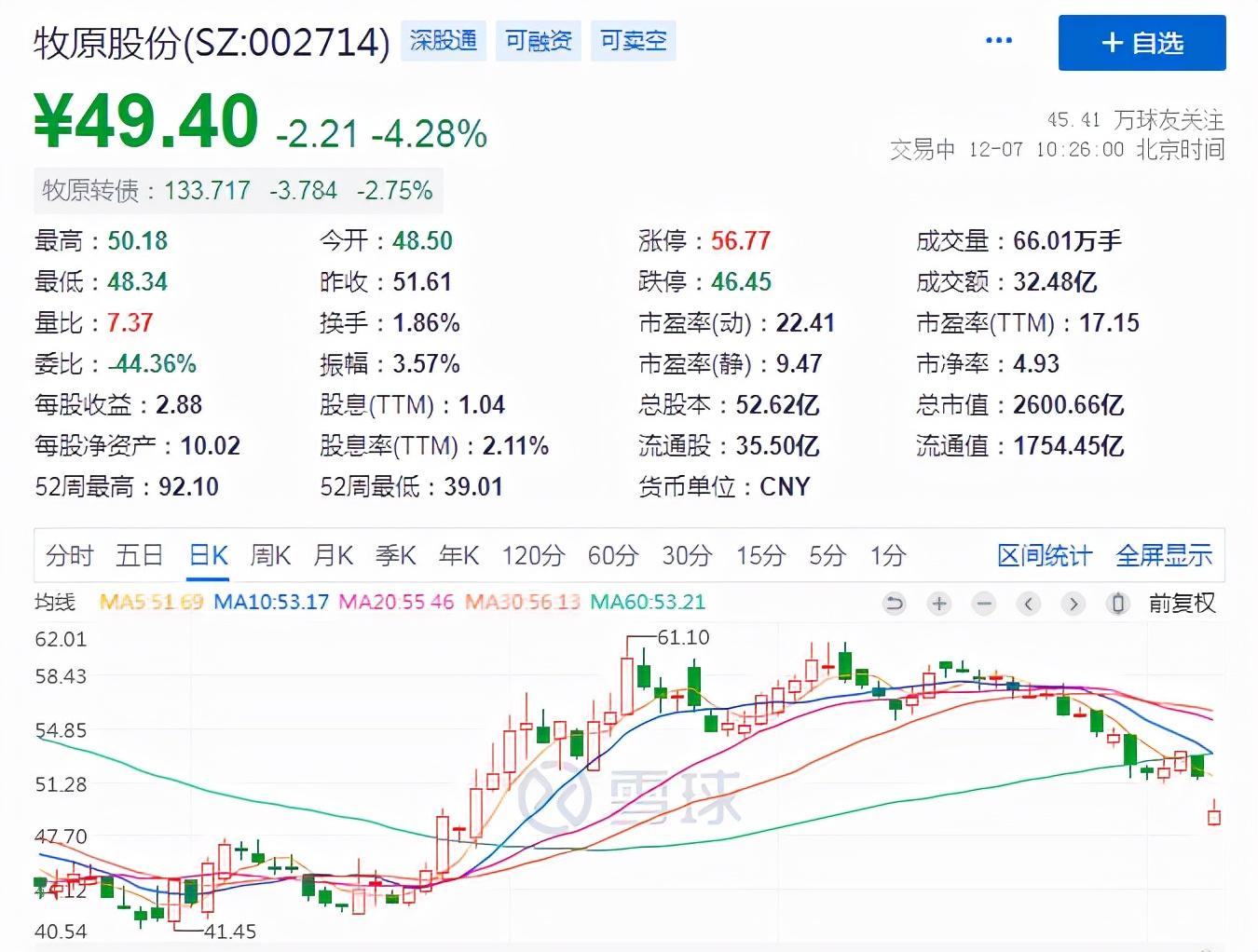Zoom out the K-line chart with minus icon
The width and height of the screenshot is (1258, 952).
point(984,604)
